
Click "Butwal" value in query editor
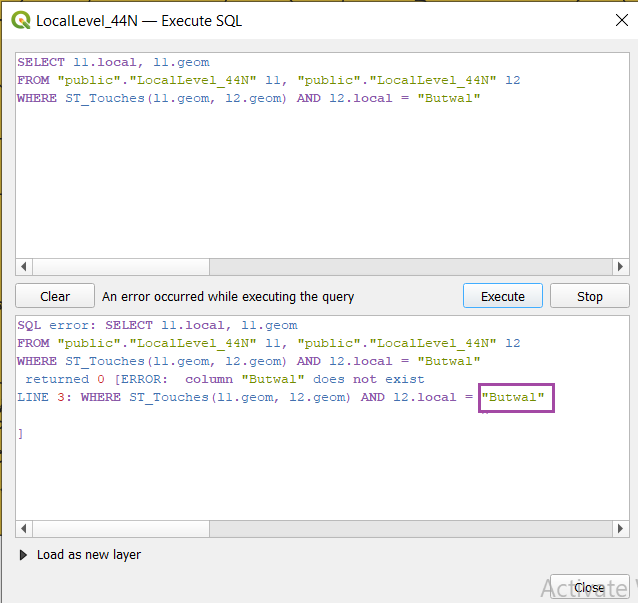coord(449,98)
